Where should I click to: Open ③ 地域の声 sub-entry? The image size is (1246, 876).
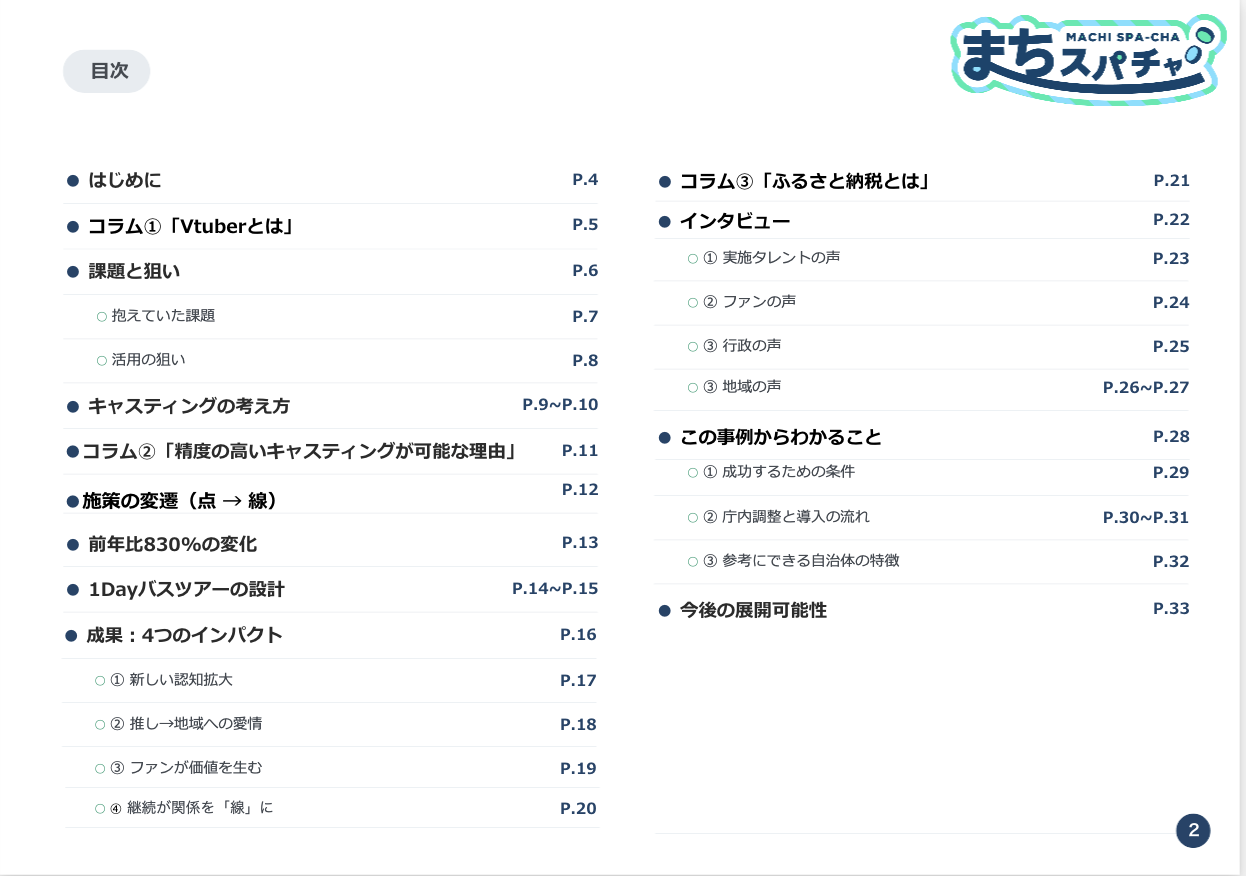pos(742,387)
